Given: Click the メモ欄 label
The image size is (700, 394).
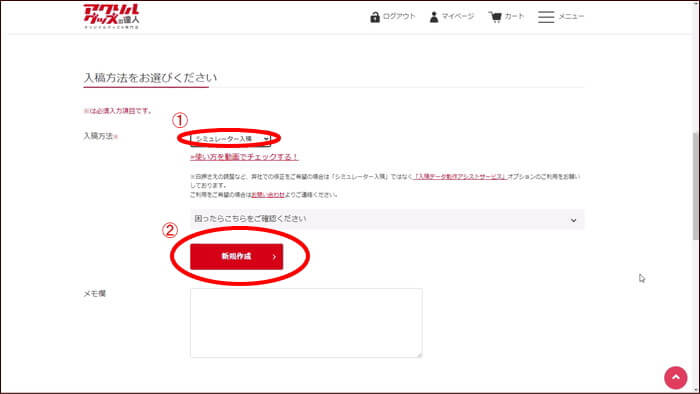Looking at the screenshot, I should click(x=95, y=293).
